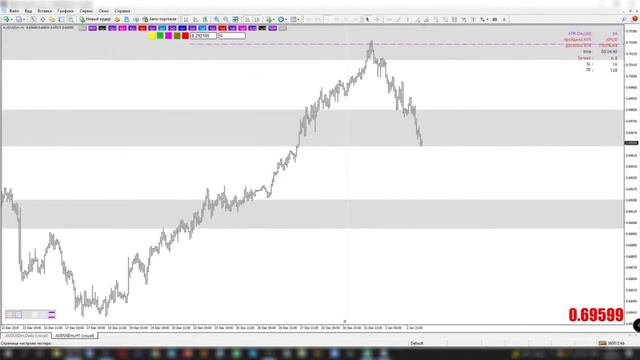Viewport: 640px width, 360px height.
Task: Toggle the Navigator panel
Action: [x=52, y=19]
